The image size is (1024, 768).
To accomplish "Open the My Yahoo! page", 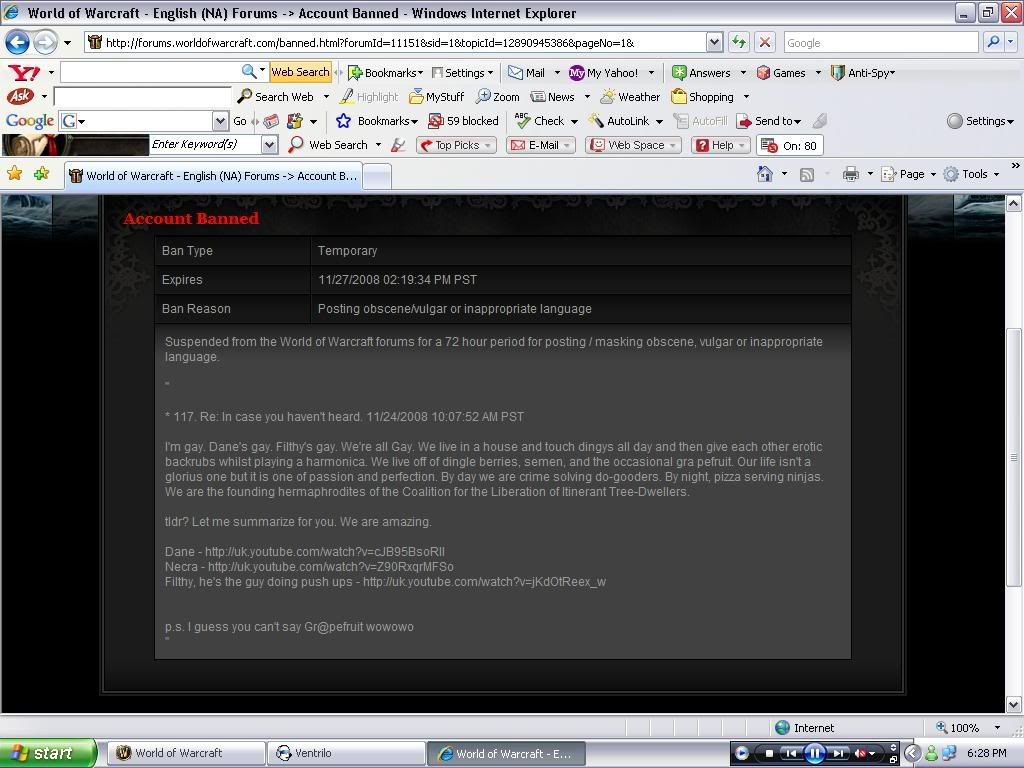I will (603, 72).
